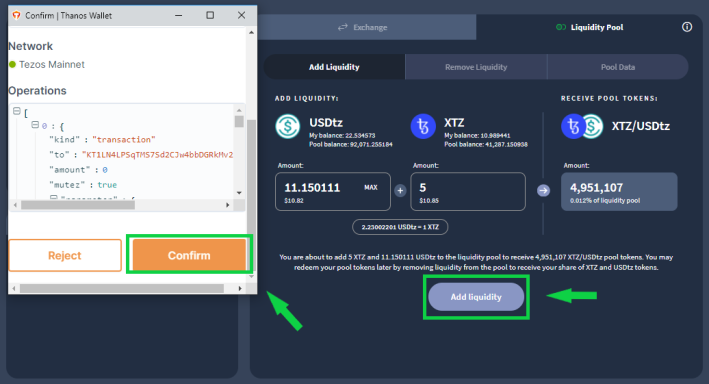Click the XTZ/USDtz pool token pair icon

(582, 126)
